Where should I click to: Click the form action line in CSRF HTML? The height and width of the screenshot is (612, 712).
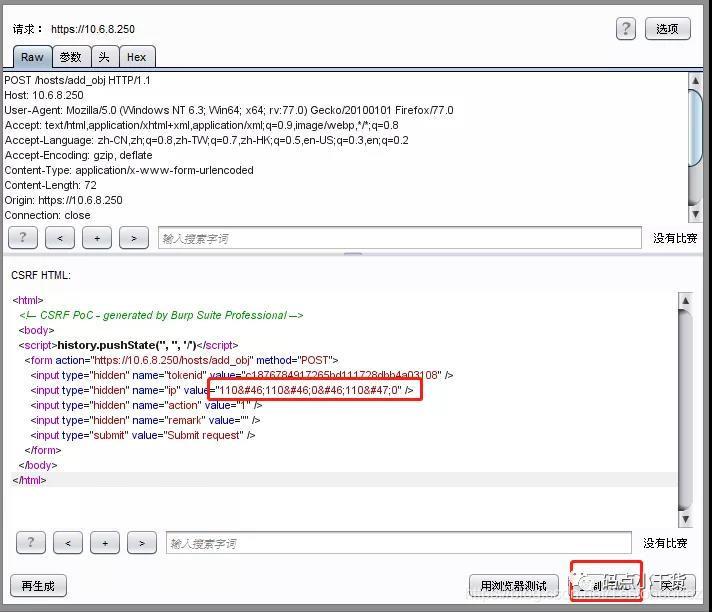point(182,360)
